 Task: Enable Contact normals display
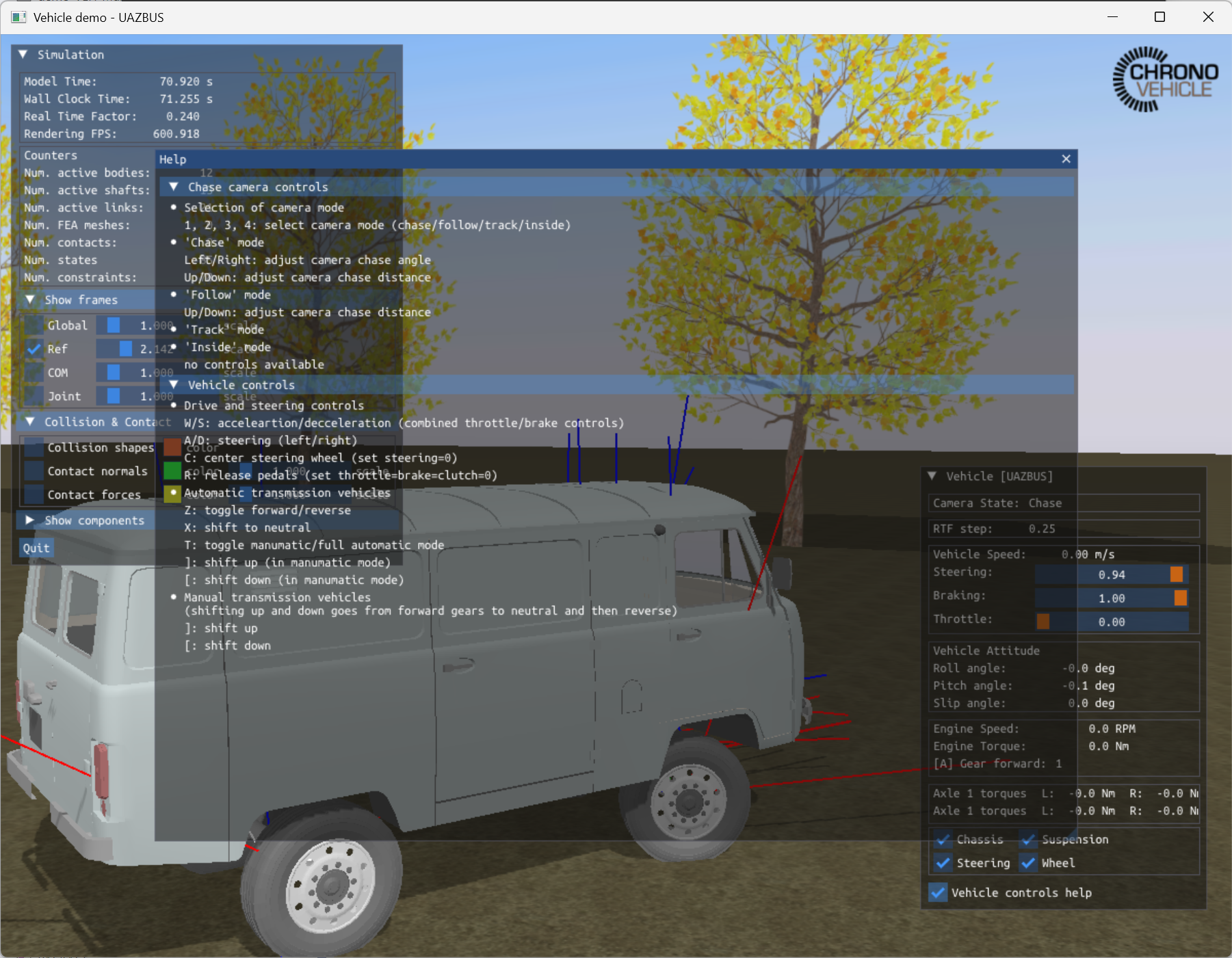click(x=34, y=470)
